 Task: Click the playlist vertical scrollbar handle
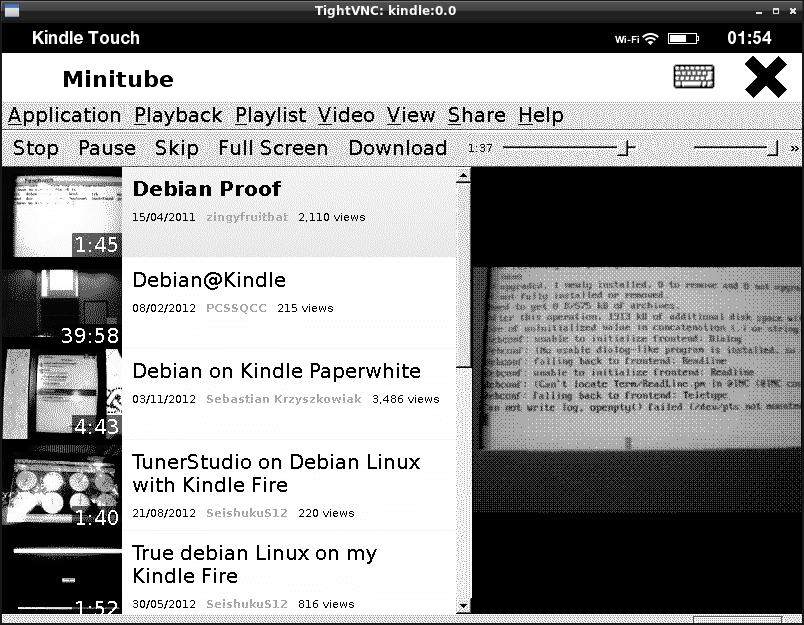click(x=464, y=276)
